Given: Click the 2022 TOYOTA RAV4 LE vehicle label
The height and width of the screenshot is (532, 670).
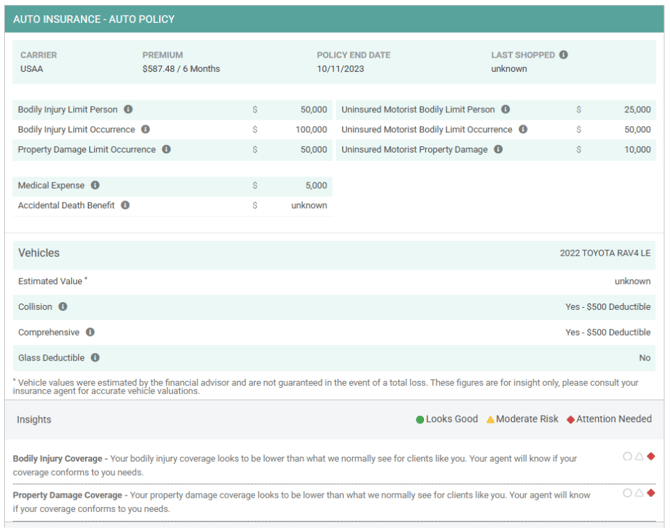Looking at the screenshot, I should click(605, 253).
